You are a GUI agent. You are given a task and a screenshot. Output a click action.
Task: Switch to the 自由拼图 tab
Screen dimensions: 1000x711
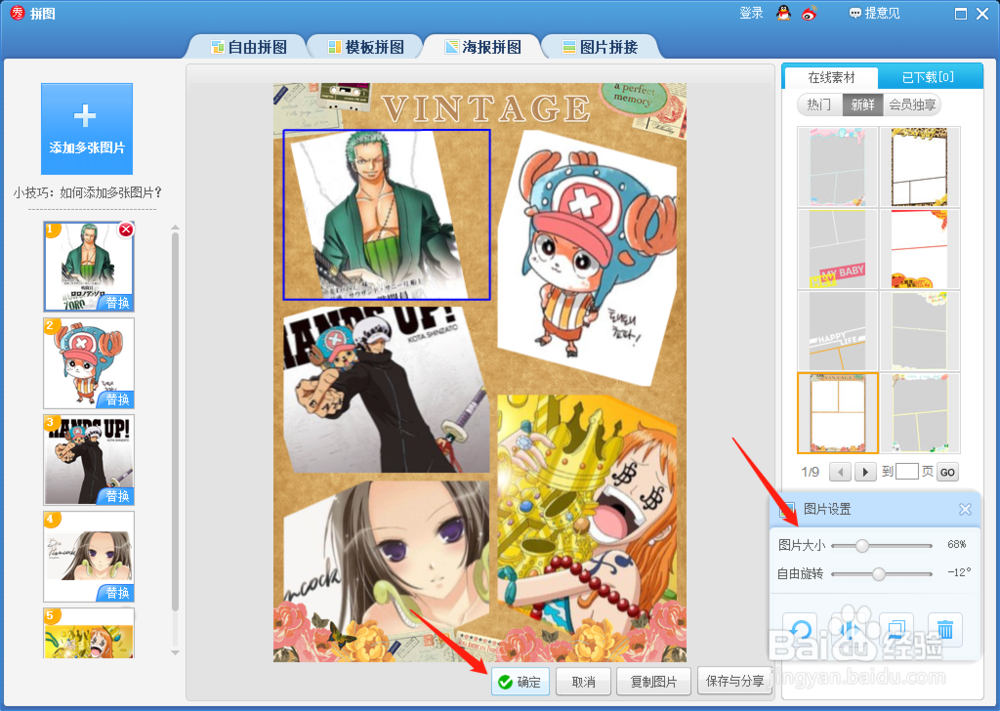[249, 47]
